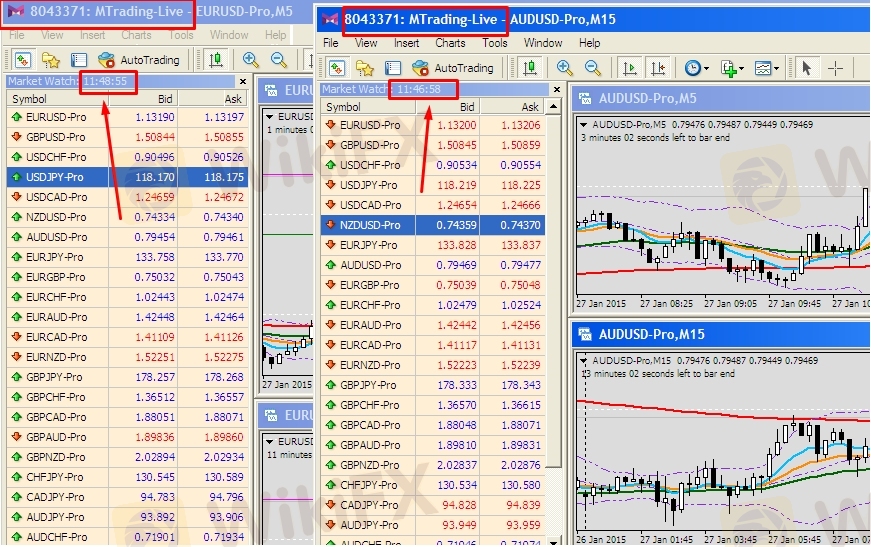871x547 pixels.
Task: Zoom in using EURUSD-Pro,M5 window toolbar
Action: pos(251,60)
